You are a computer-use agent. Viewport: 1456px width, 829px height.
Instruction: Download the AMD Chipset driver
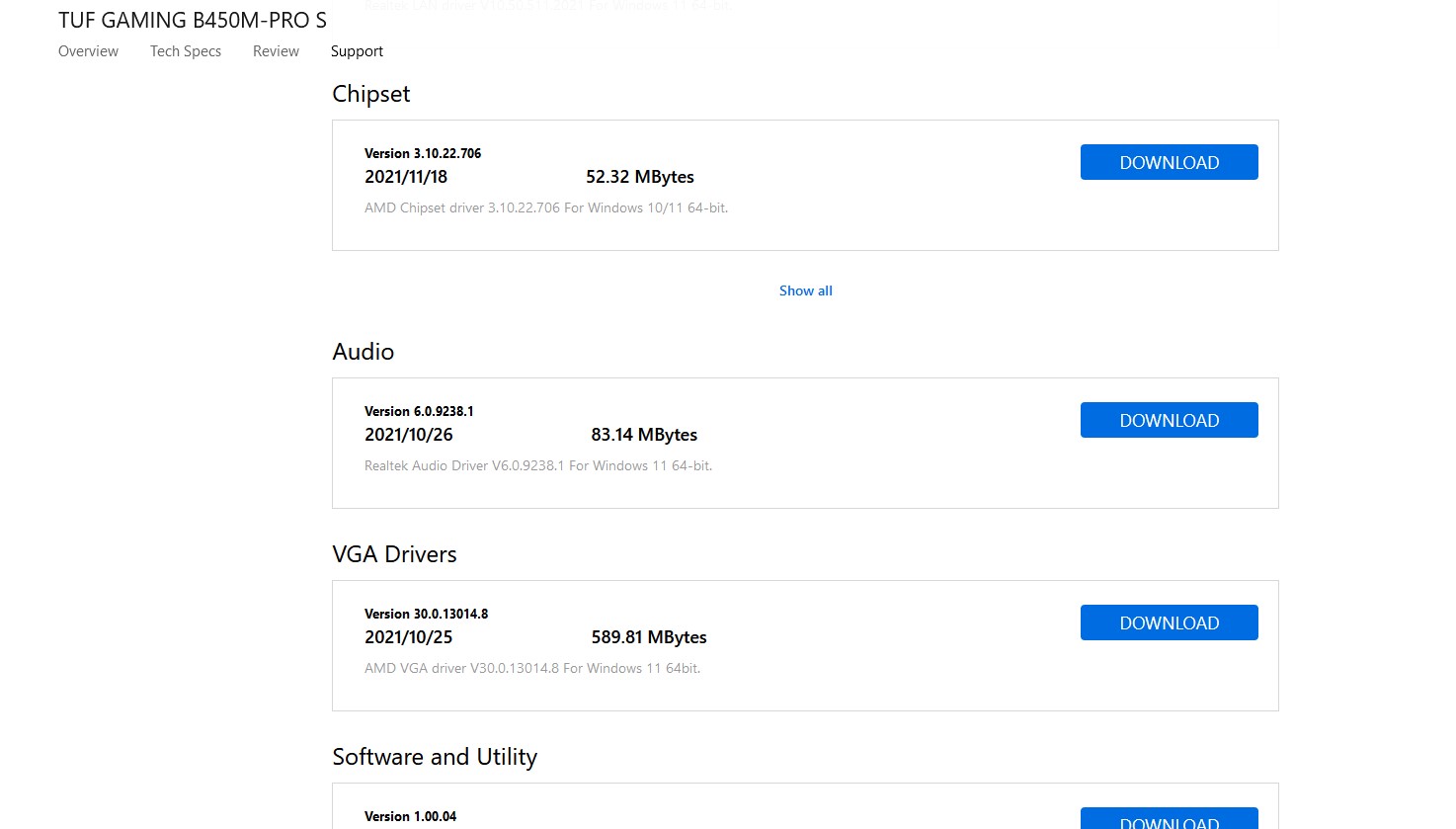click(x=1169, y=162)
